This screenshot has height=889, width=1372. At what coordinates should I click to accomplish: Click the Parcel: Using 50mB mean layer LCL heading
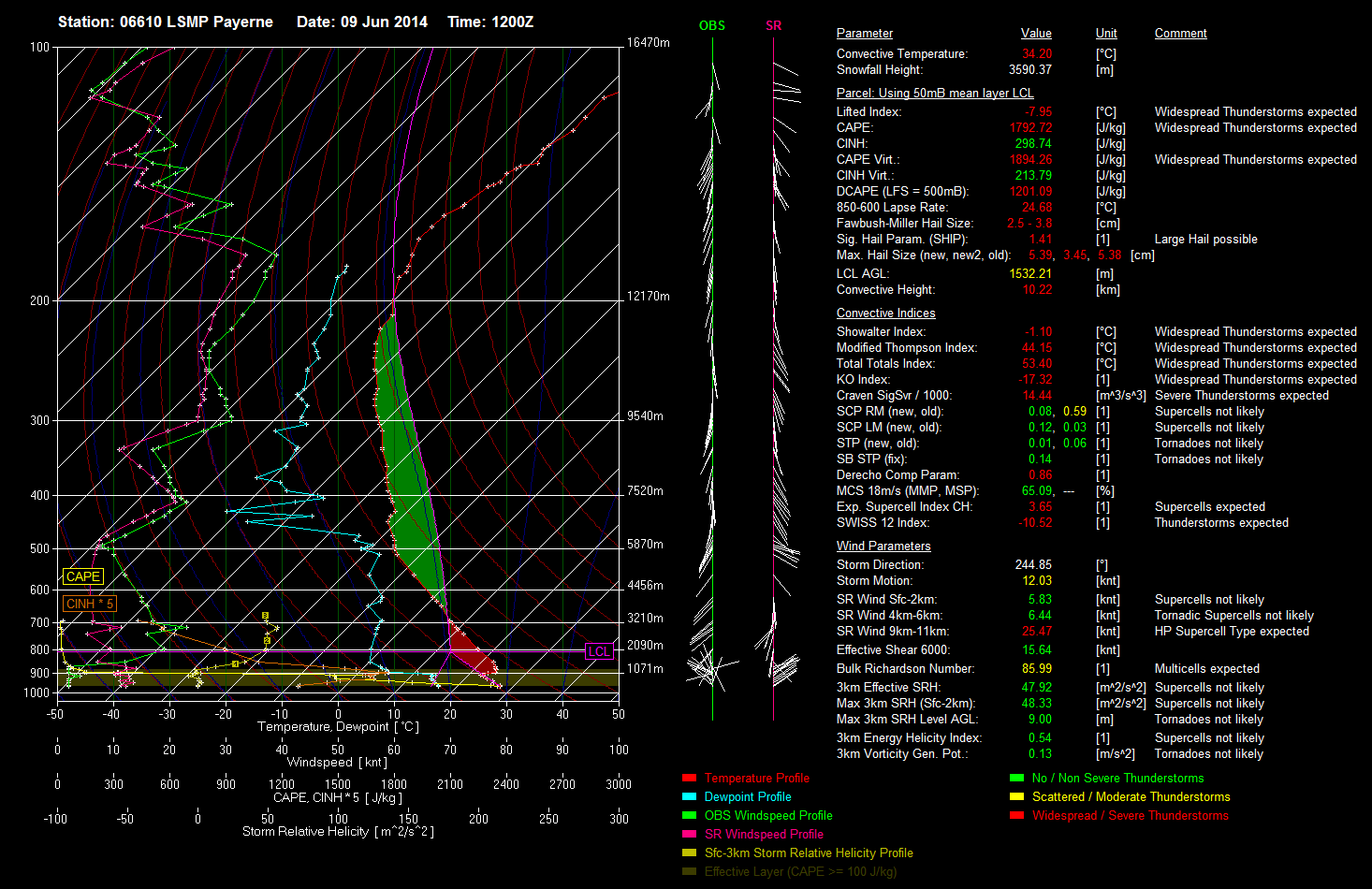(x=935, y=94)
